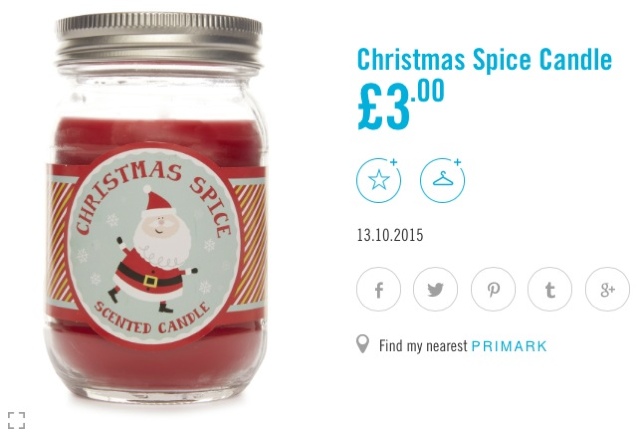Share the candle on Facebook
Viewport: 640px width, 438px height.
click(378, 289)
